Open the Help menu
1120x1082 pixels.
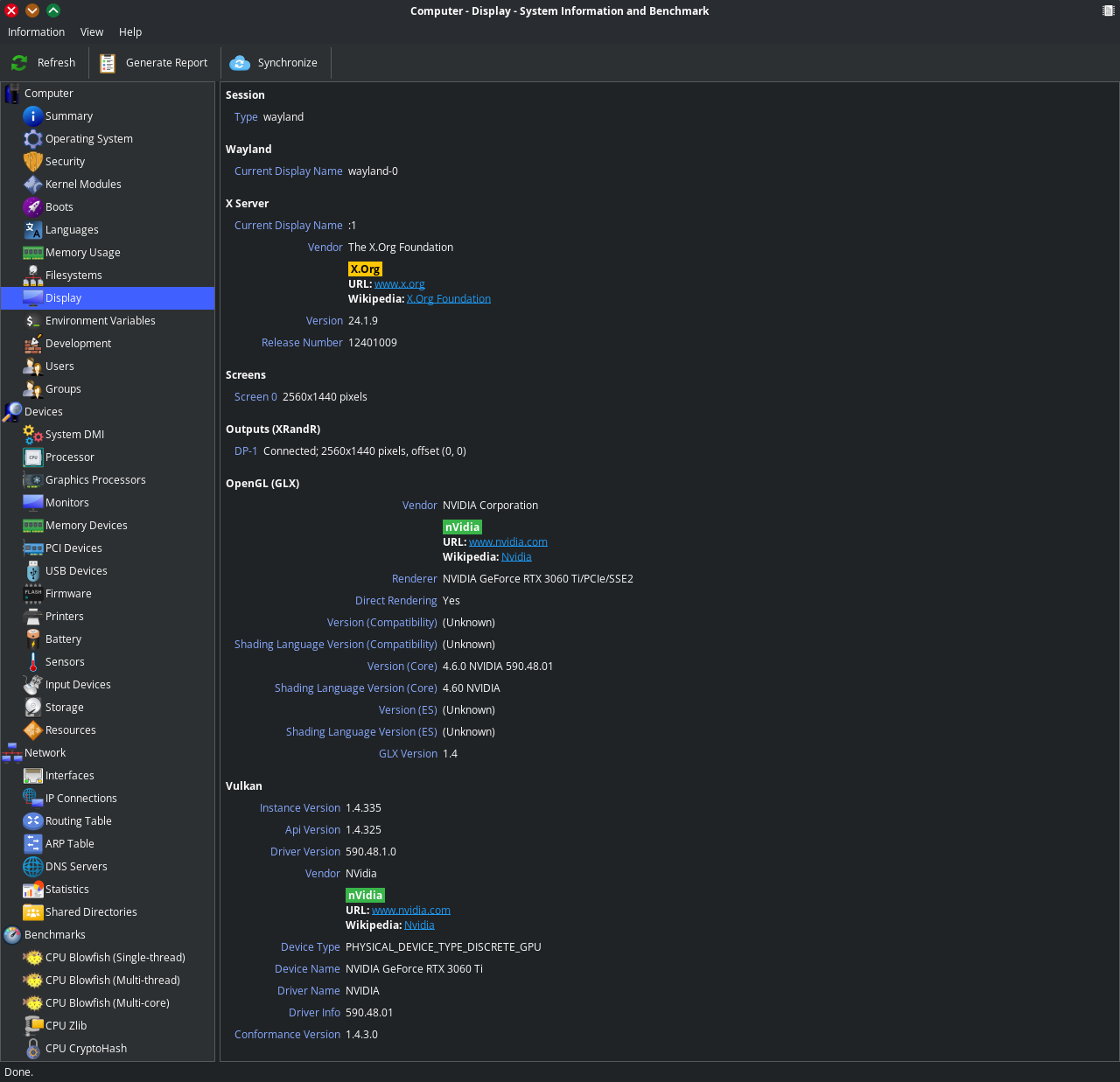click(130, 32)
